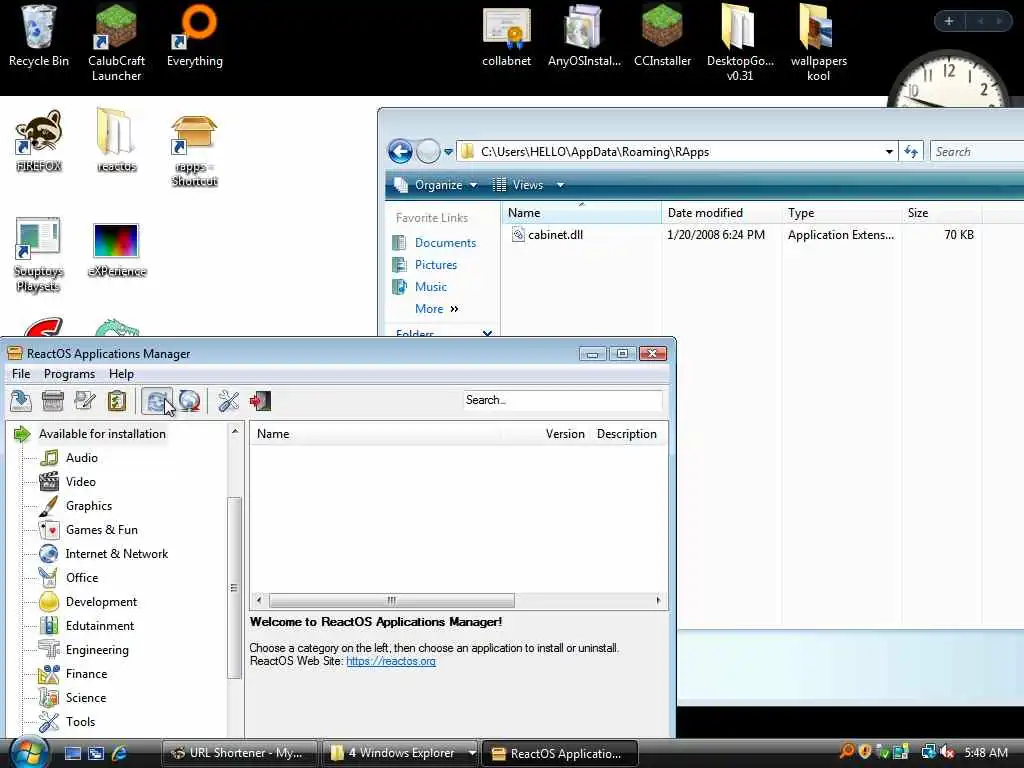Click the Applications Manager Search field

(x=562, y=400)
